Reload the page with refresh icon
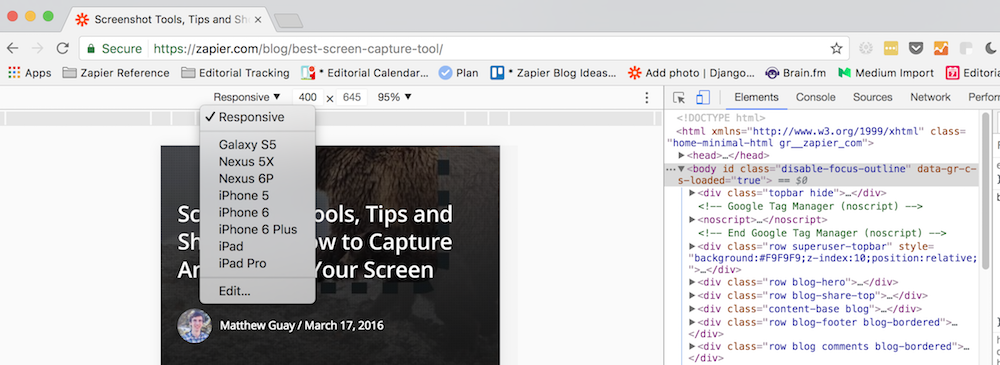The image size is (1000, 365). tap(62, 48)
